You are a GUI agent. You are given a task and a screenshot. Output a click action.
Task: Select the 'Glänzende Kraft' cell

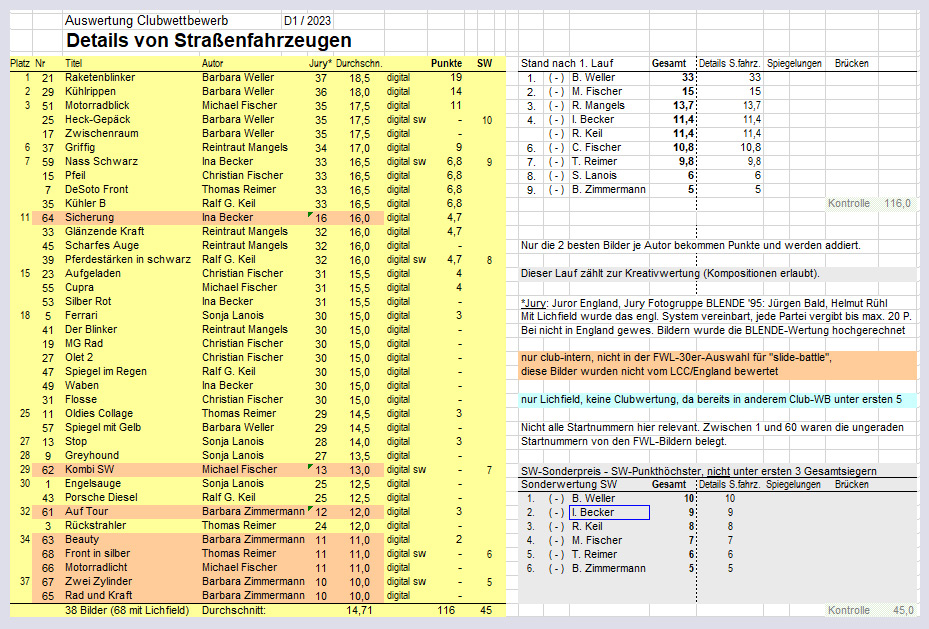click(x=105, y=232)
